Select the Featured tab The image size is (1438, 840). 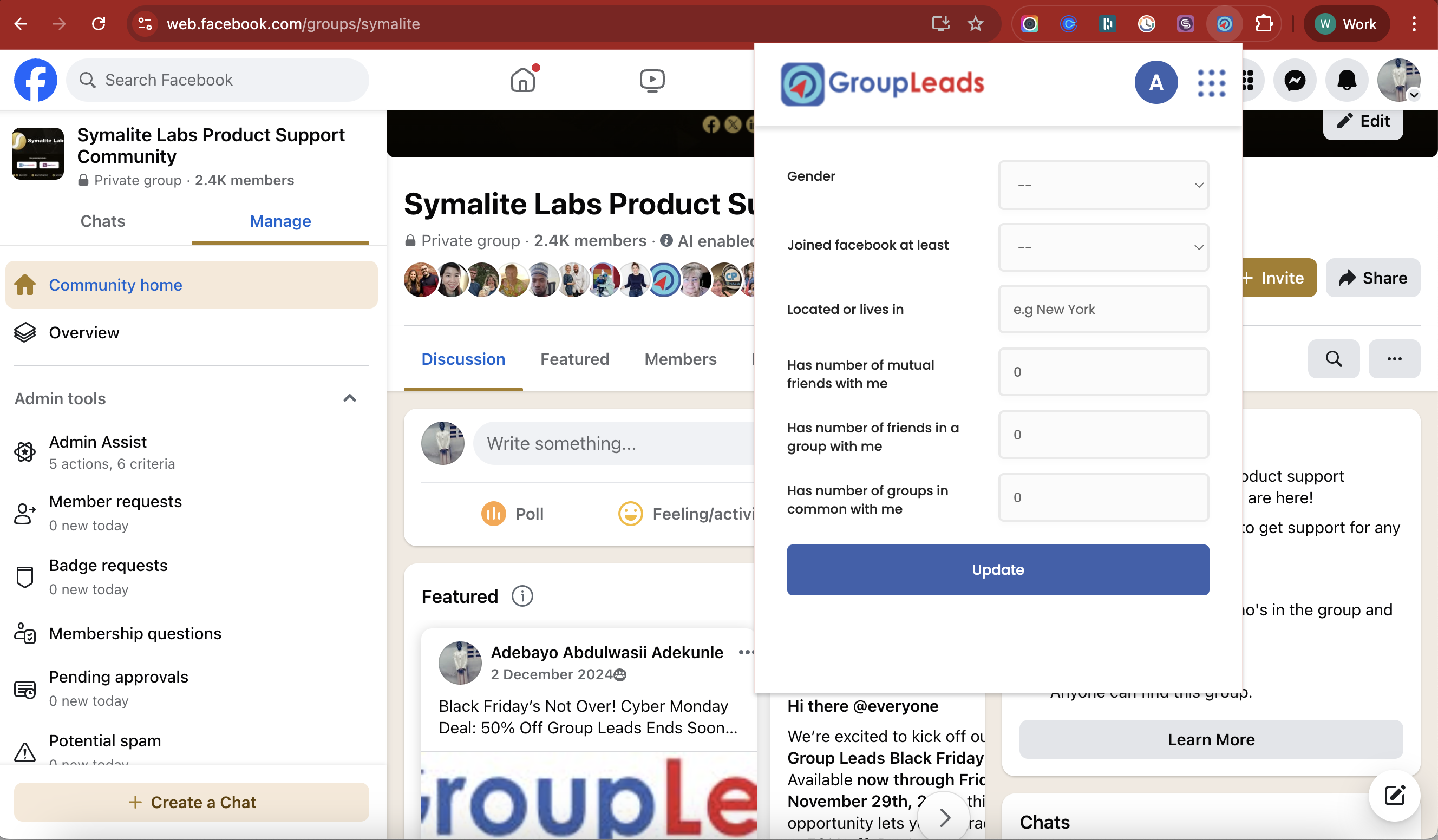point(574,359)
